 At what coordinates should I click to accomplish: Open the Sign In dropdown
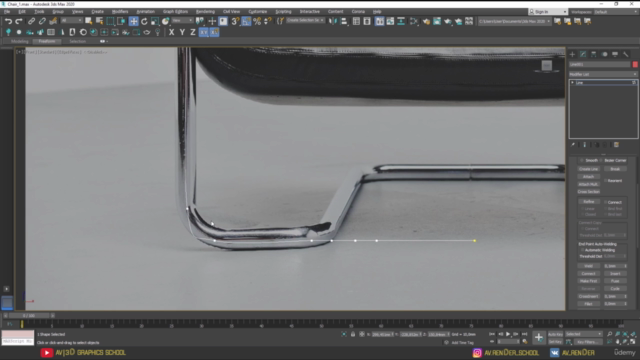(x=548, y=12)
